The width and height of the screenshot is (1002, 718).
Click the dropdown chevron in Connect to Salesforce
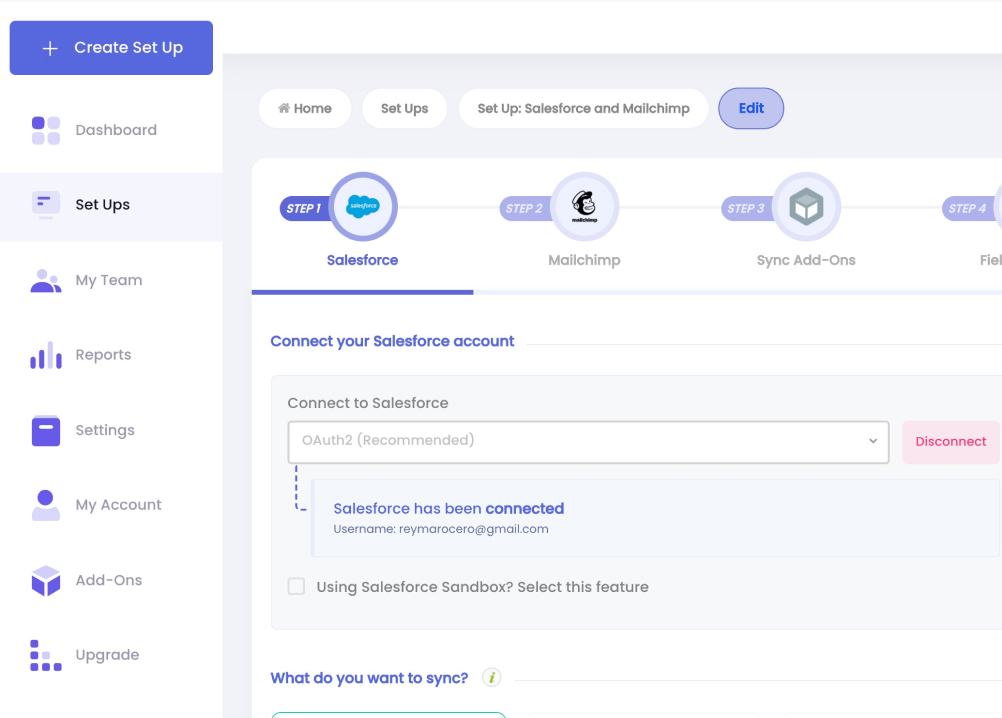[x=873, y=441]
